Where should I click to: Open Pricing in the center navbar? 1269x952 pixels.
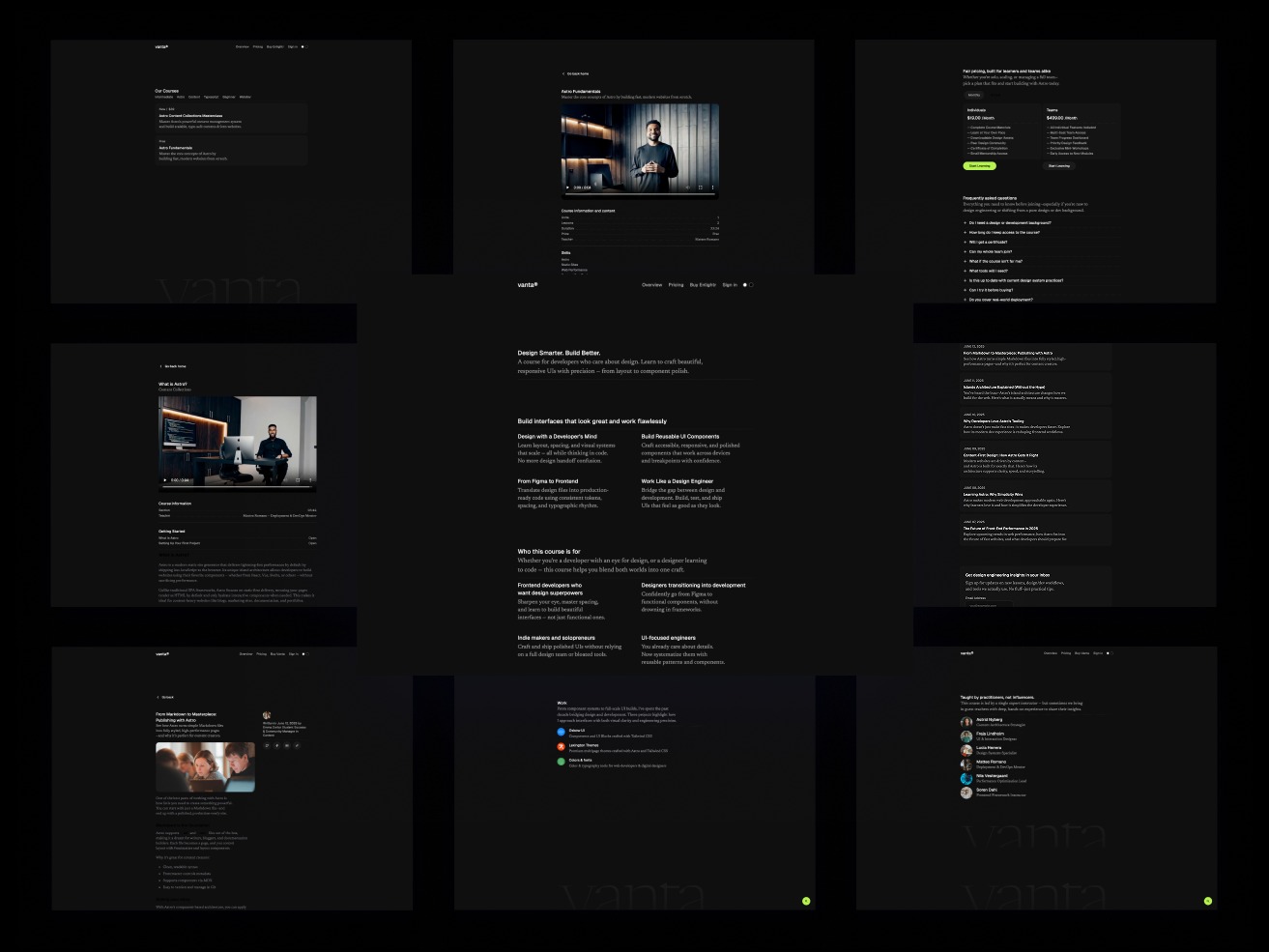click(x=676, y=285)
